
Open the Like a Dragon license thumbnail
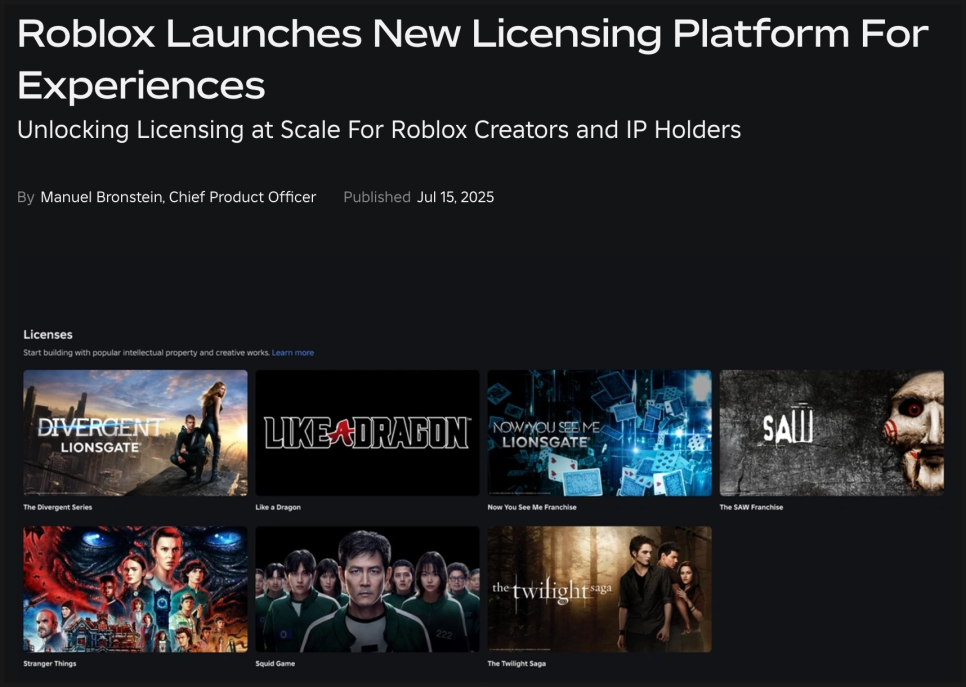tap(367, 433)
